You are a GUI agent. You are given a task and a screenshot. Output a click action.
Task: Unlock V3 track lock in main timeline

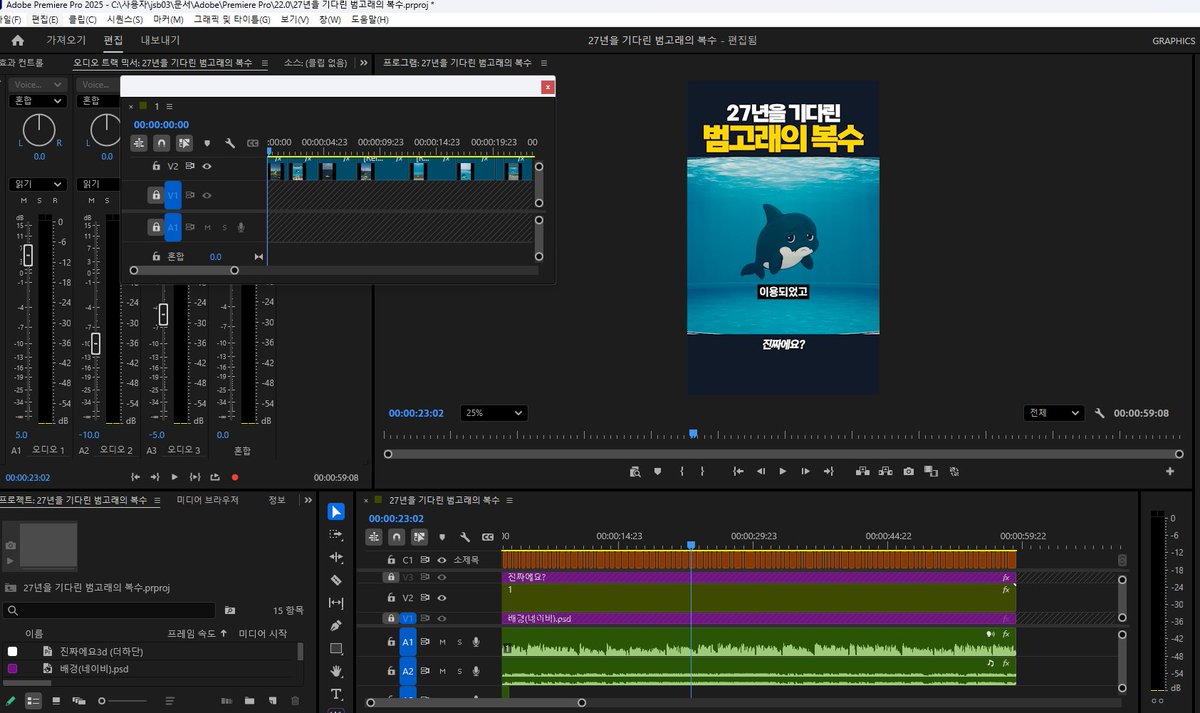[391, 577]
